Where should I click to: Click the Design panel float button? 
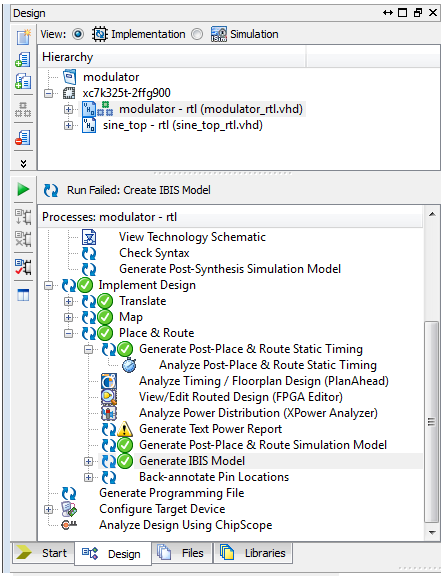[418, 13]
